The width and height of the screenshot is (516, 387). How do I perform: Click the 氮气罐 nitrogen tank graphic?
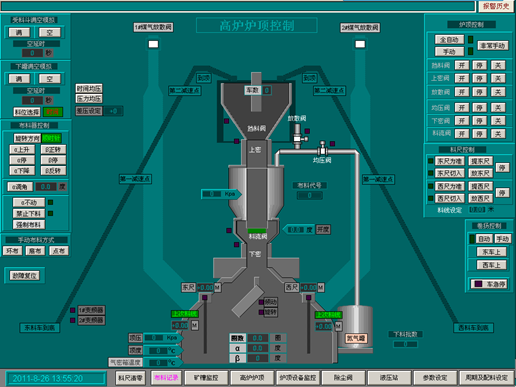point(355,329)
